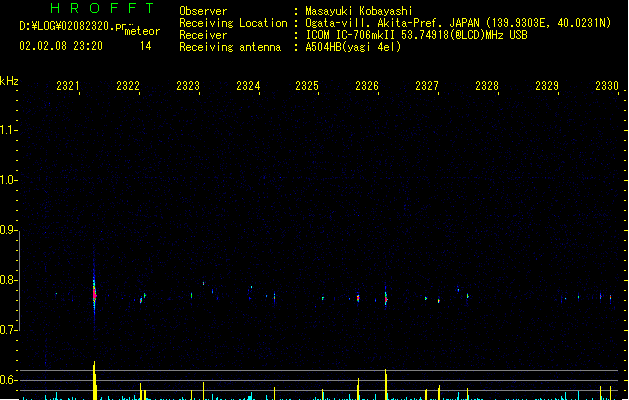Click the bright meteor echo after 2326
Image resolution: width=629 pixels, height=400 pixels.
(386, 298)
